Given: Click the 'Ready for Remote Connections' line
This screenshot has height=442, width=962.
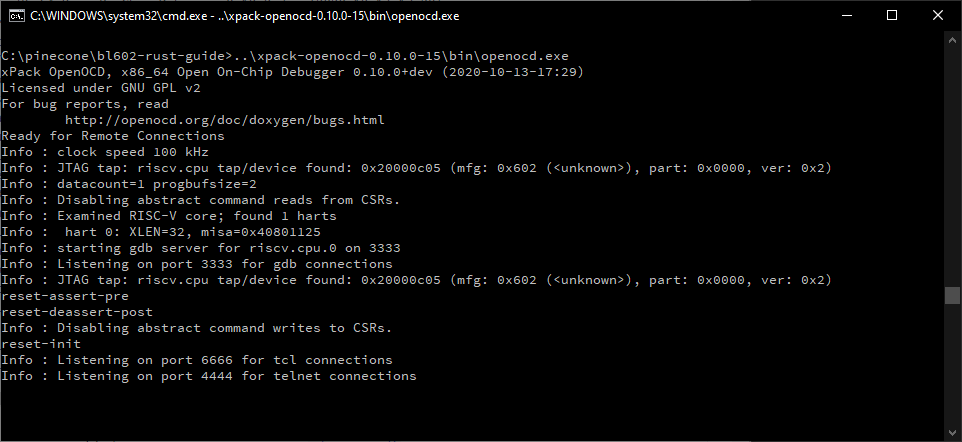Looking at the screenshot, I should (x=112, y=136).
